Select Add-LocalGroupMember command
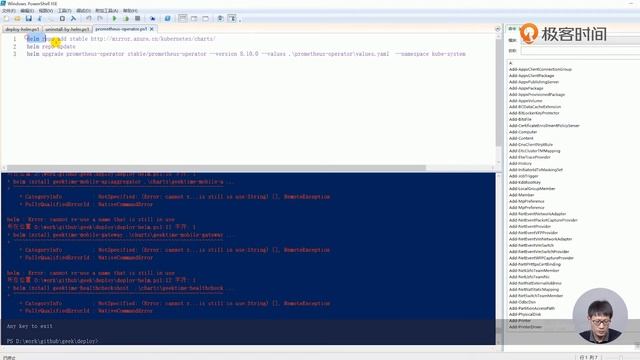The width and height of the screenshot is (640, 360). (x=532, y=189)
